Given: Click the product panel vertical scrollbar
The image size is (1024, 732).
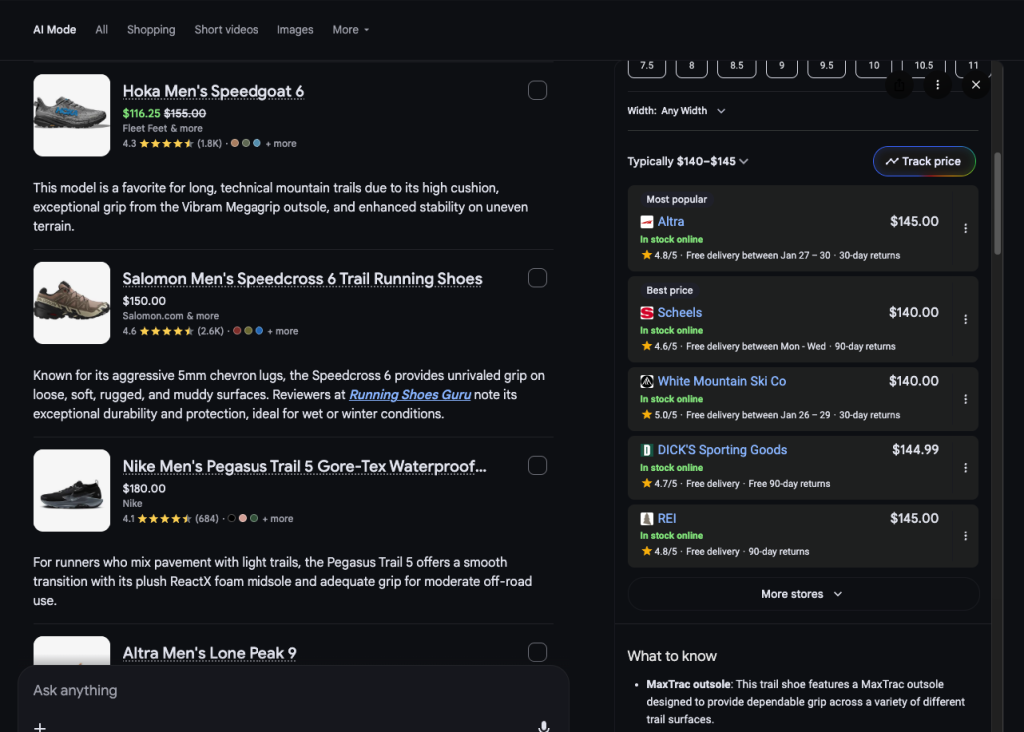Looking at the screenshot, I should [x=997, y=204].
